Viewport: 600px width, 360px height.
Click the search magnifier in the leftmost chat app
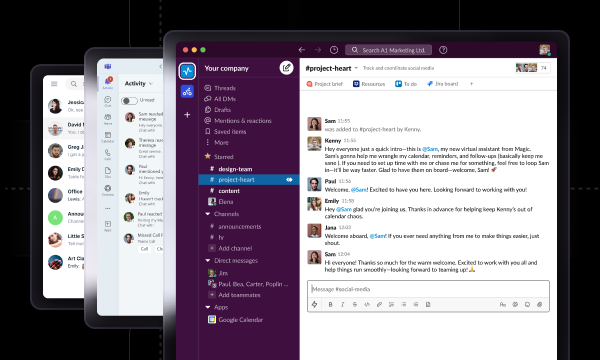pyautogui.click(x=74, y=83)
